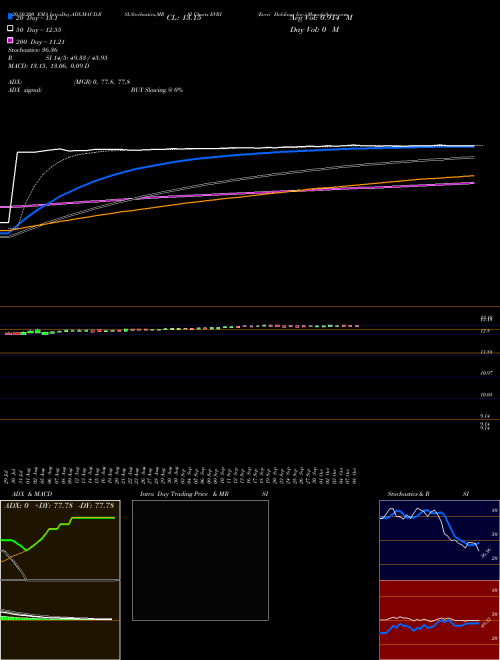The height and width of the screenshot is (660, 500).
Task: Click the 'Intra Day Trading Price & MRSI' title
Action: [x=204, y=494]
